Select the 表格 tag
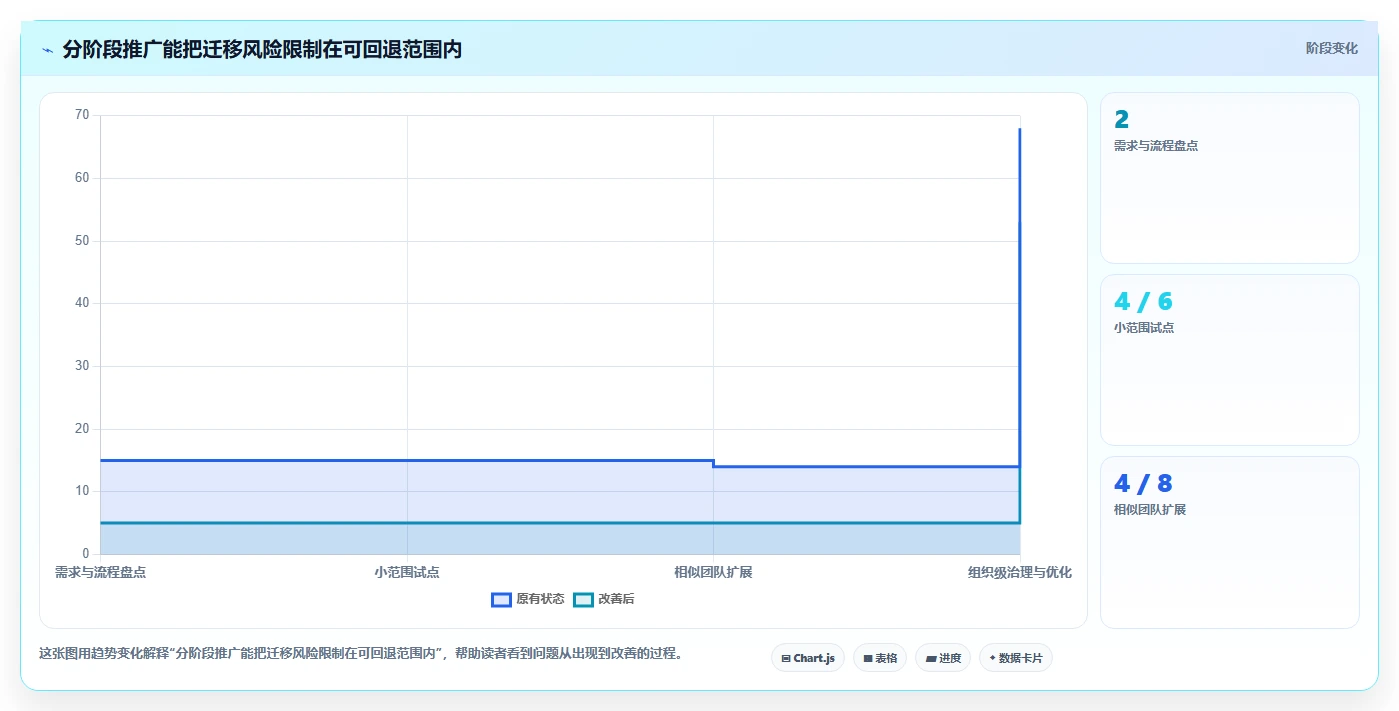1399x711 pixels. tap(880, 658)
